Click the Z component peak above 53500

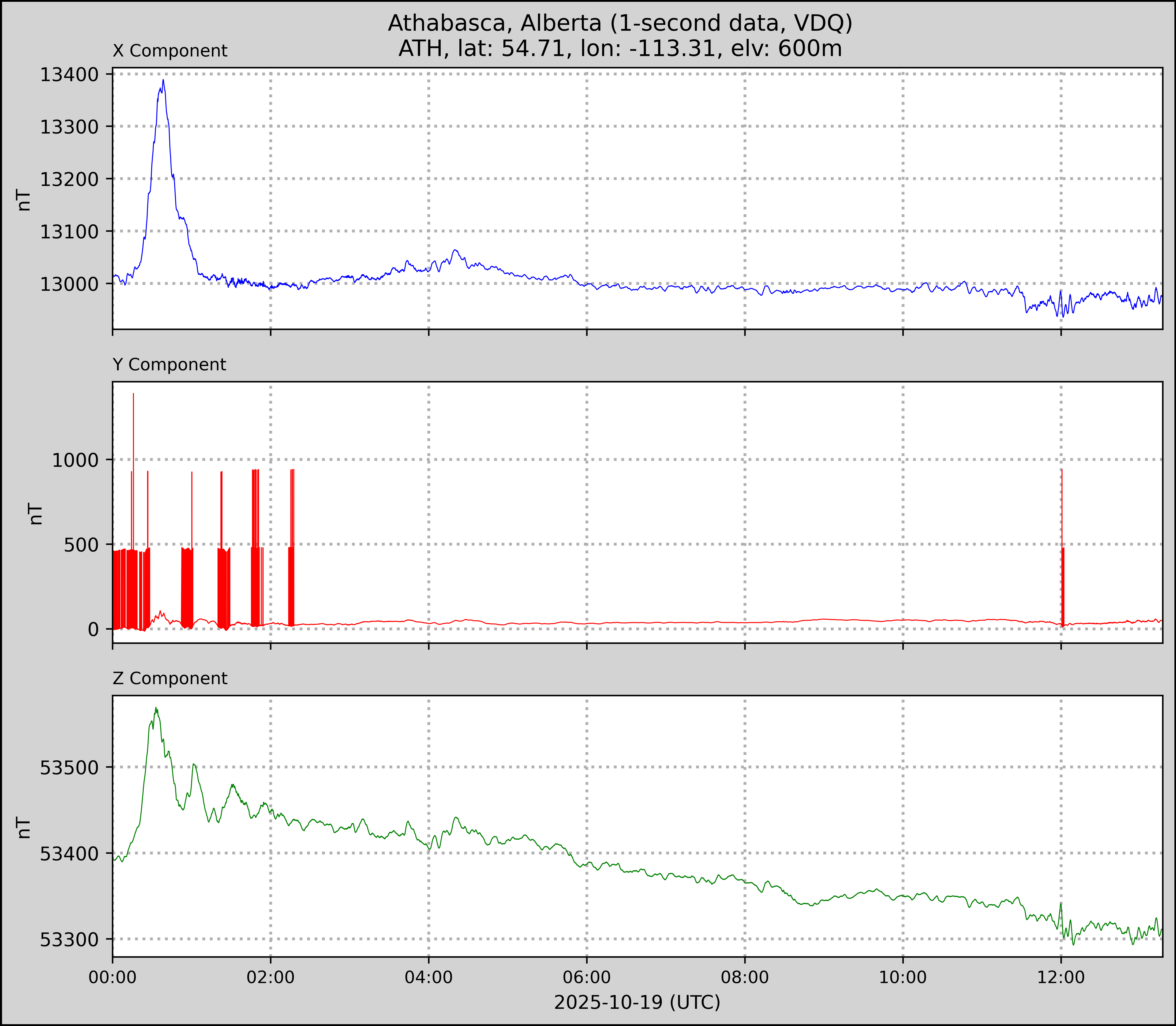[156, 709]
